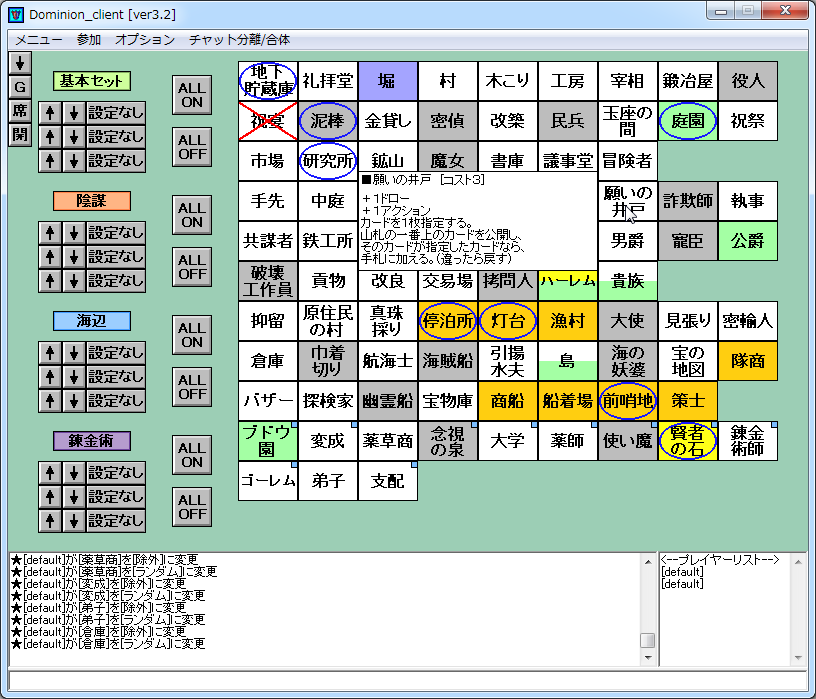This screenshot has width=816, height=699.
Task: Toggle the green 公爵 card
Action: point(748,241)
